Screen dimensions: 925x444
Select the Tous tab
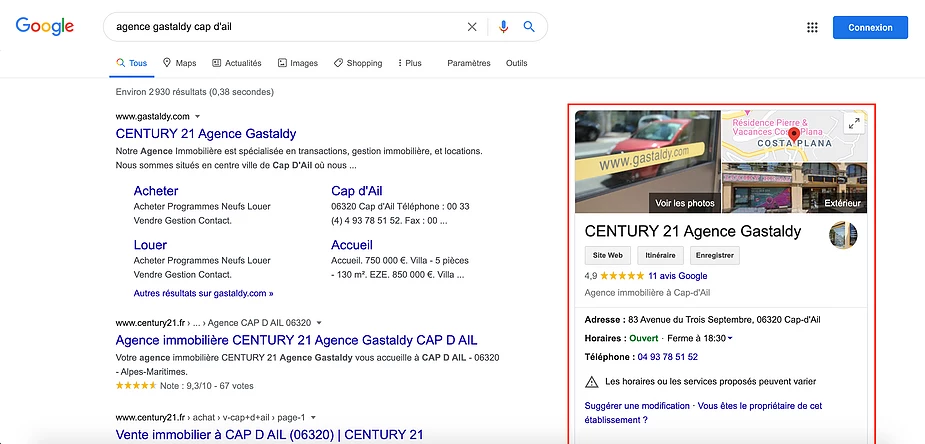pyautogui.click(x=132, y=63)
